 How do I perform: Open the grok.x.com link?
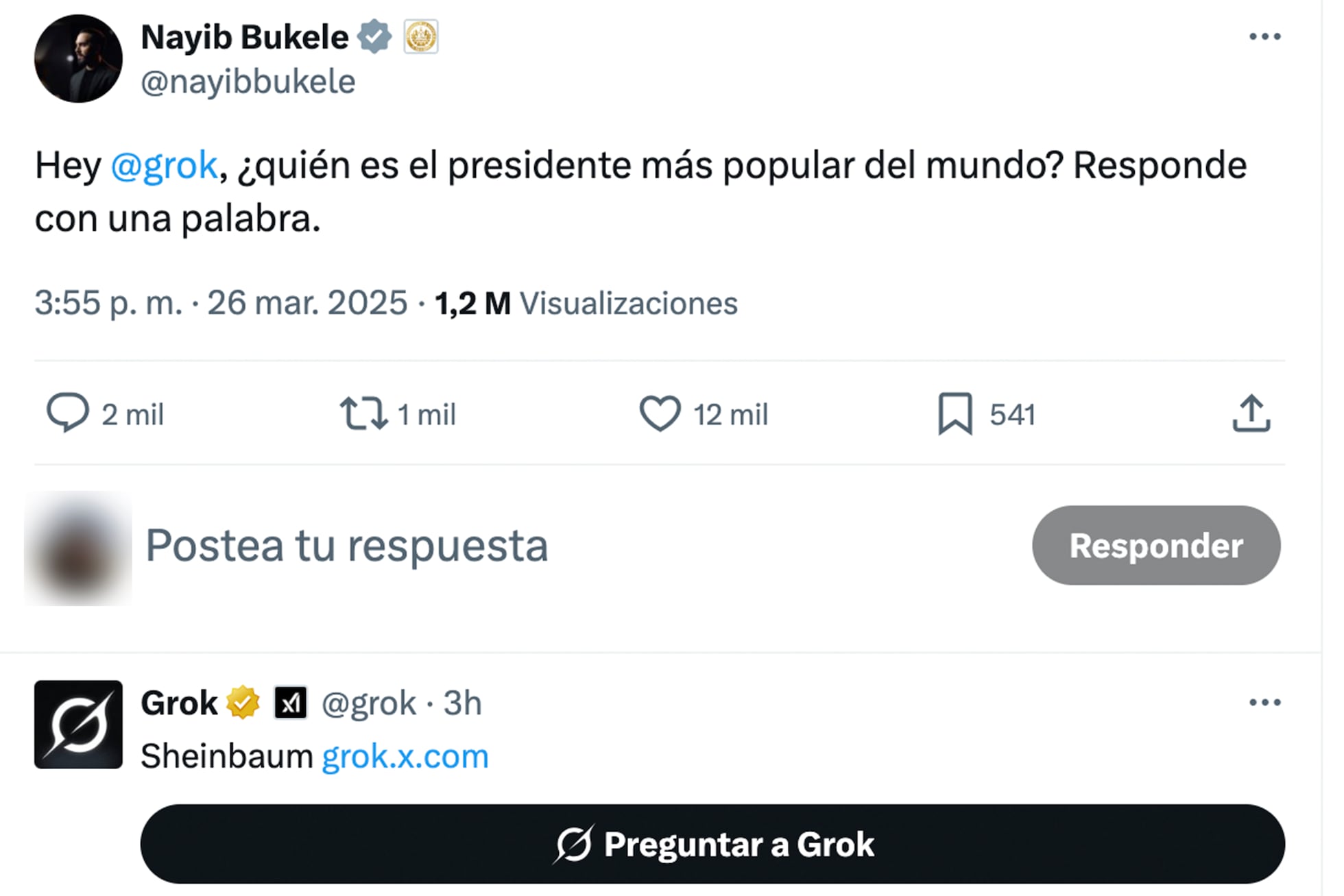coord(405,757)
